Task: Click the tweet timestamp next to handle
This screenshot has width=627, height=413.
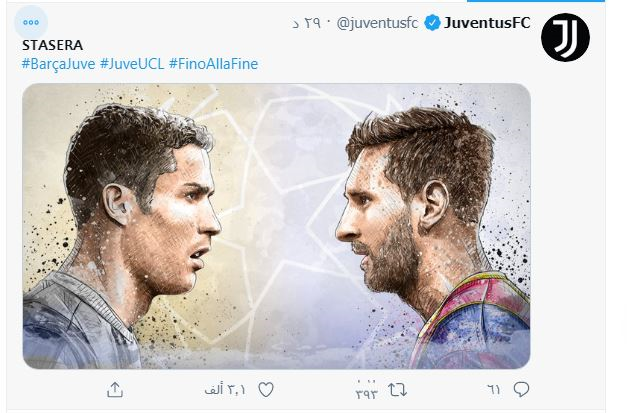Action: (x=306, y=23)
